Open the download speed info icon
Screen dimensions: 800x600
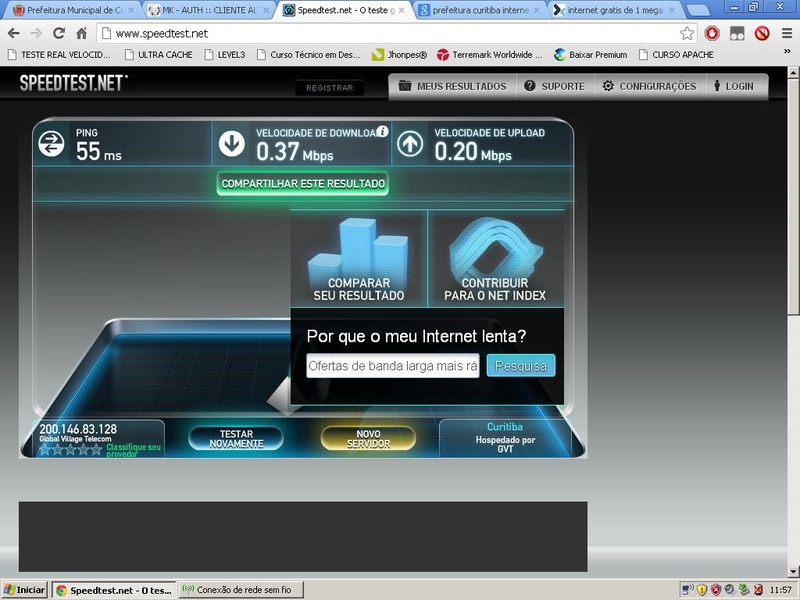pyautogui.click(x=383, y=132)
